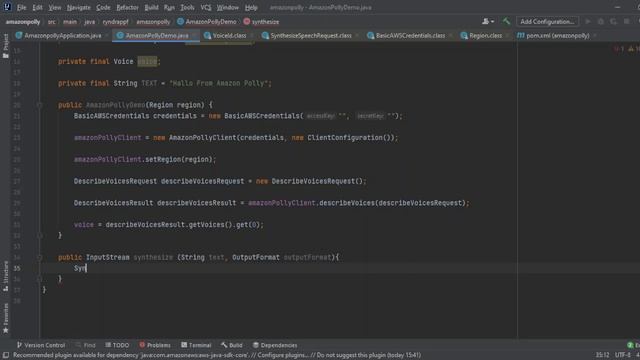Open the Tools menu

187,7
